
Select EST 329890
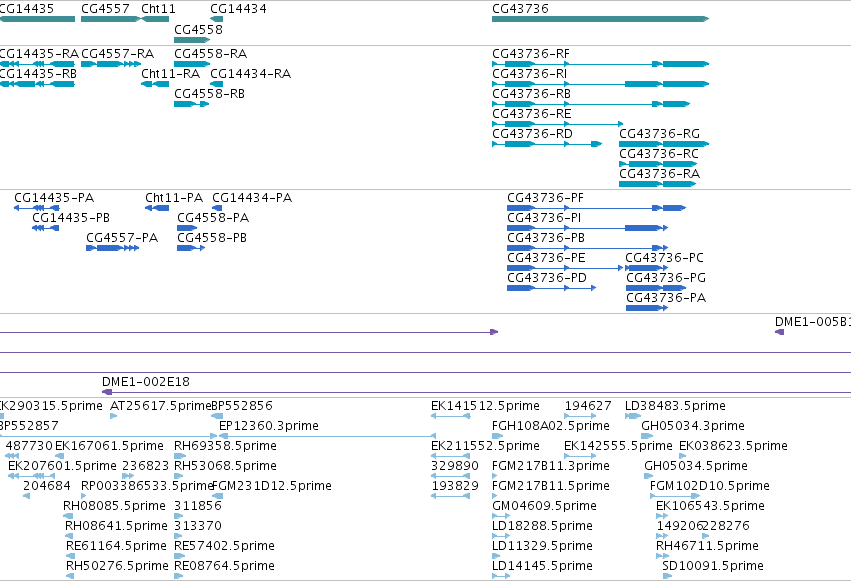click(450, 476)
